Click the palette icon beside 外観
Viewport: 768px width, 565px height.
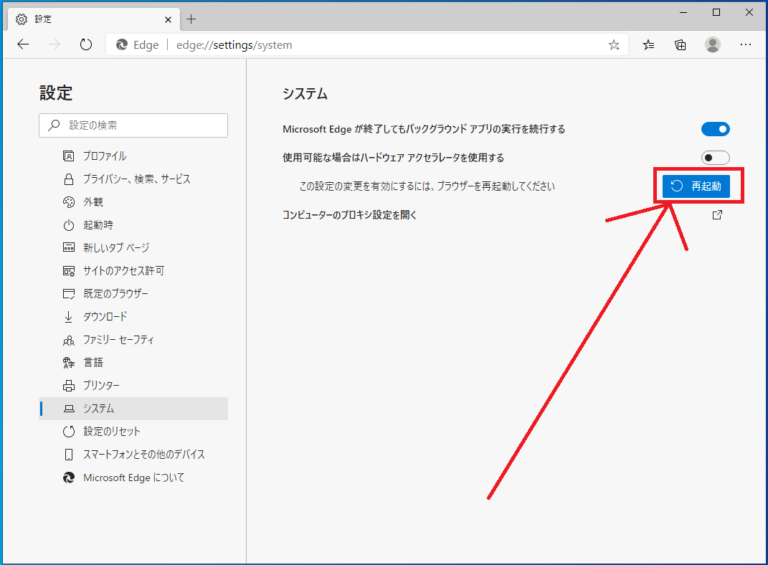click(69, 202)
